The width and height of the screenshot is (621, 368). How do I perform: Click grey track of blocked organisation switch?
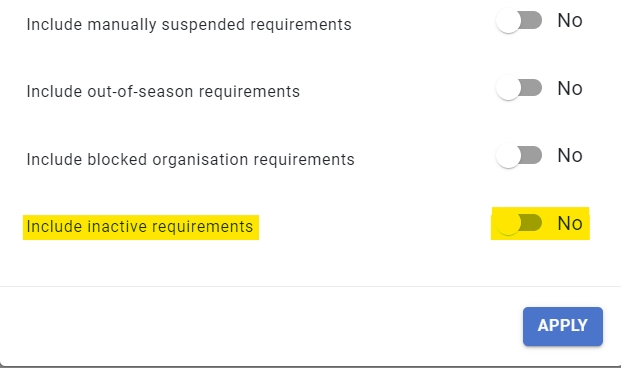click(531, 155)
